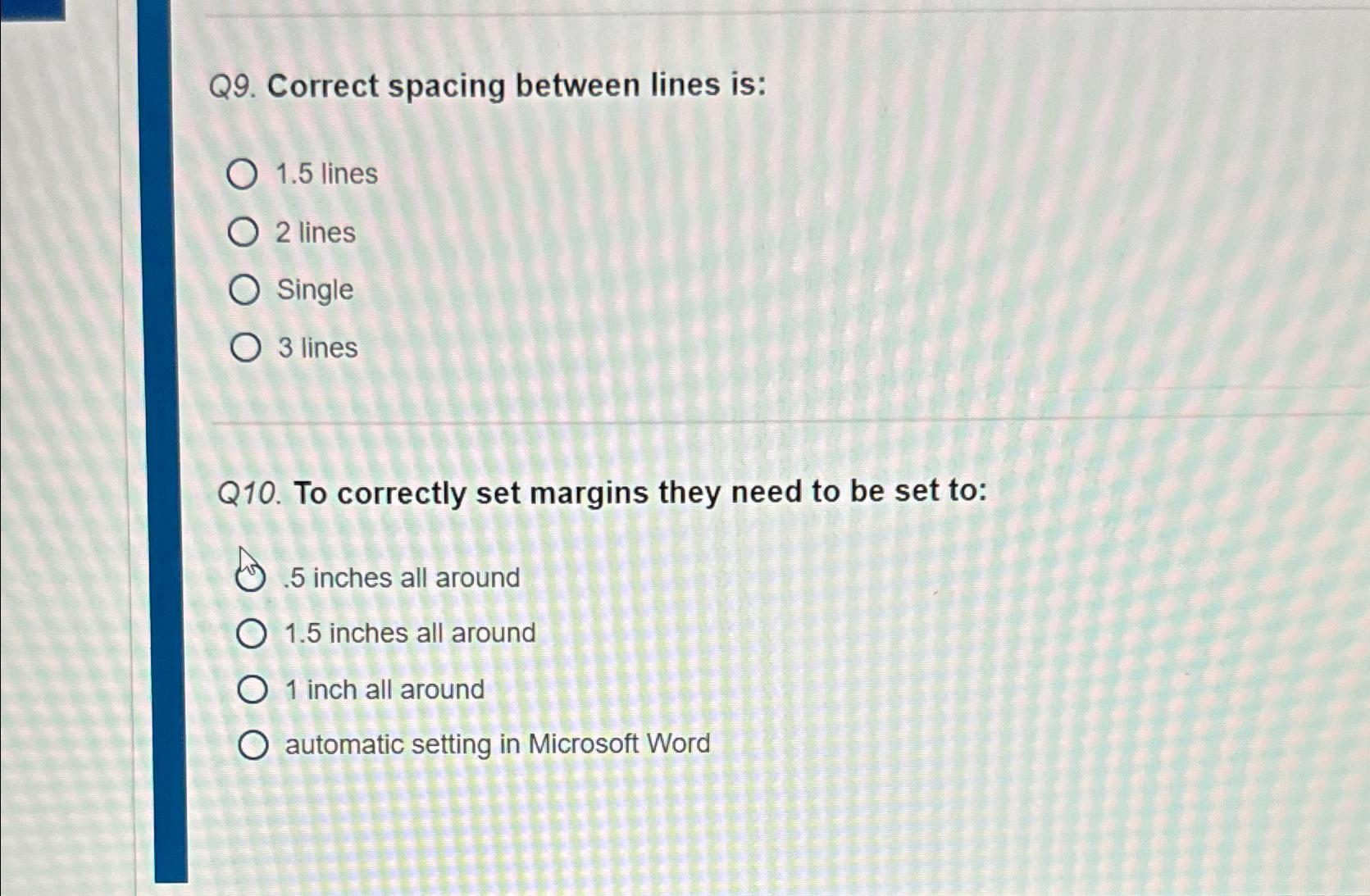The height and width of the screenshot is (896, 1370).
Task: Select "Single" spacing option for Q9
Action: [245, 289]
